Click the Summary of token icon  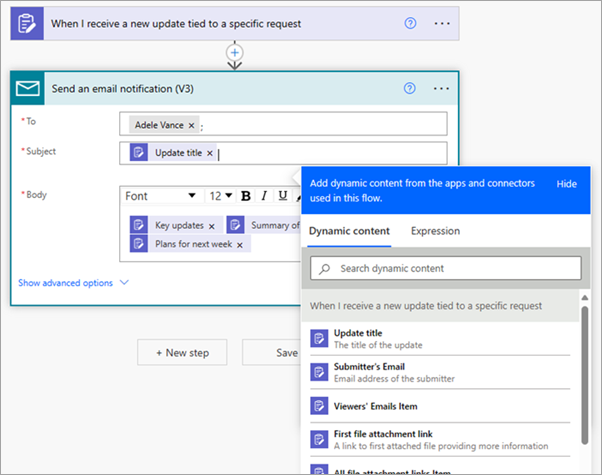(235, 225)
